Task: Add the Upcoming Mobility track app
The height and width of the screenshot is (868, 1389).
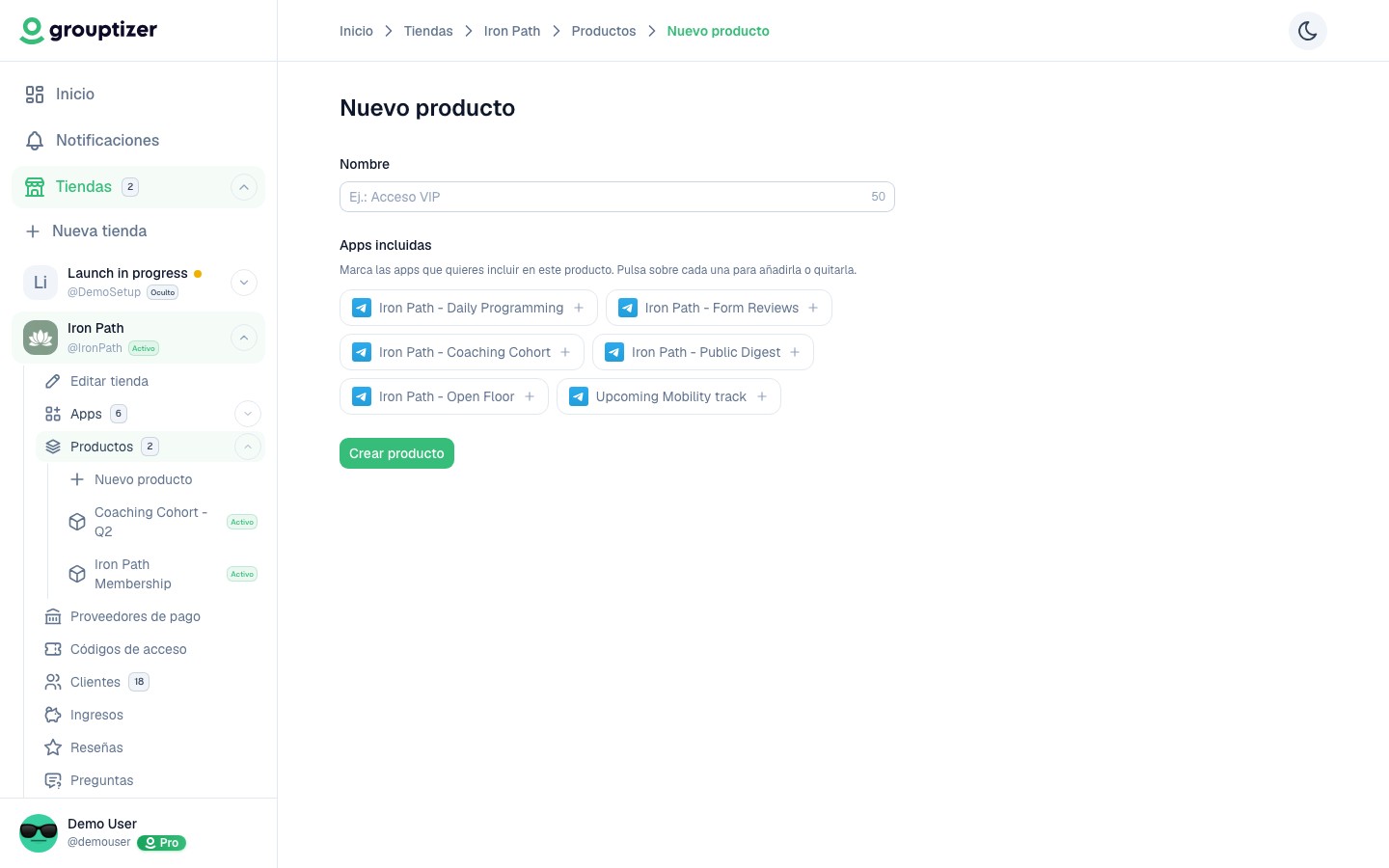Action: click(668, 396)
